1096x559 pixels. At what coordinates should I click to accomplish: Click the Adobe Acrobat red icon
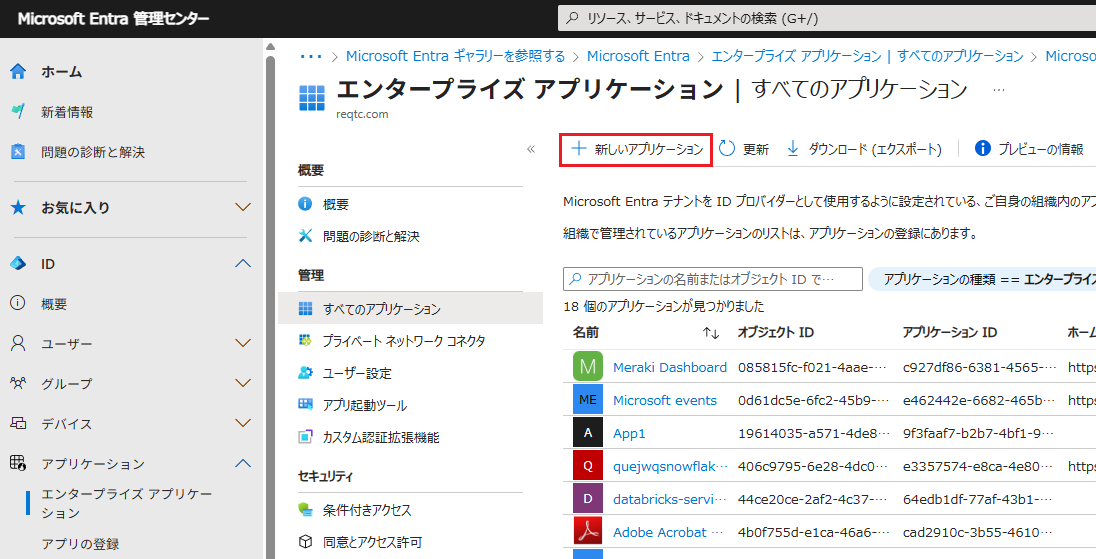(588, 532)
